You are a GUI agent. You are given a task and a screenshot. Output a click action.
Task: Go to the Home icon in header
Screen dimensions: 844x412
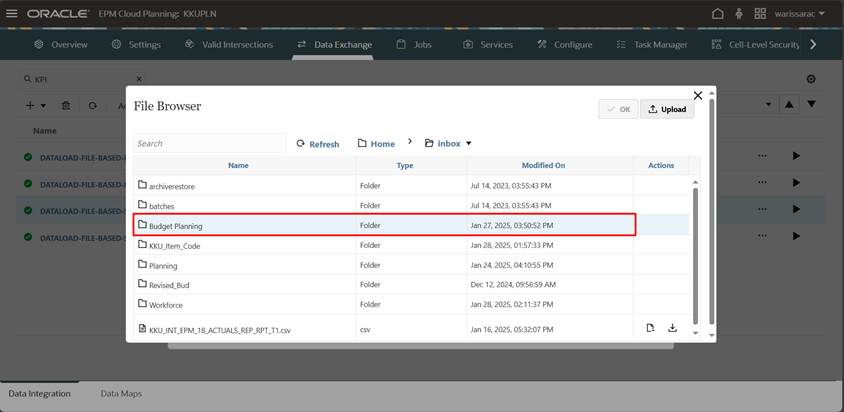click(x=718, y=13)
